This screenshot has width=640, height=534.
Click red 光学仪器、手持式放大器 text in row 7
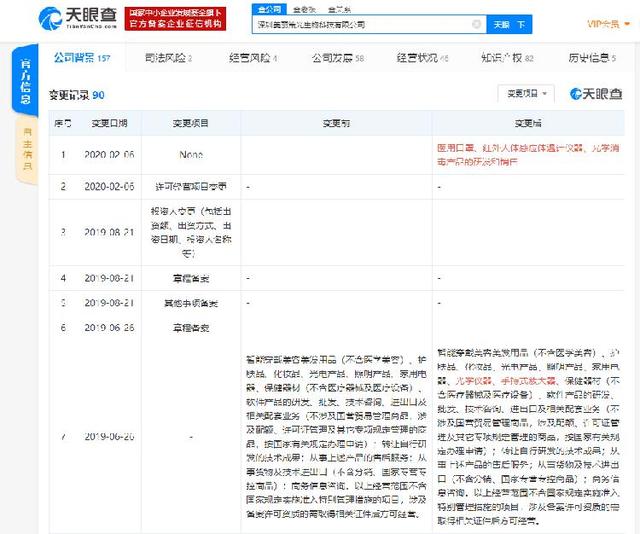tap(505, 380)
